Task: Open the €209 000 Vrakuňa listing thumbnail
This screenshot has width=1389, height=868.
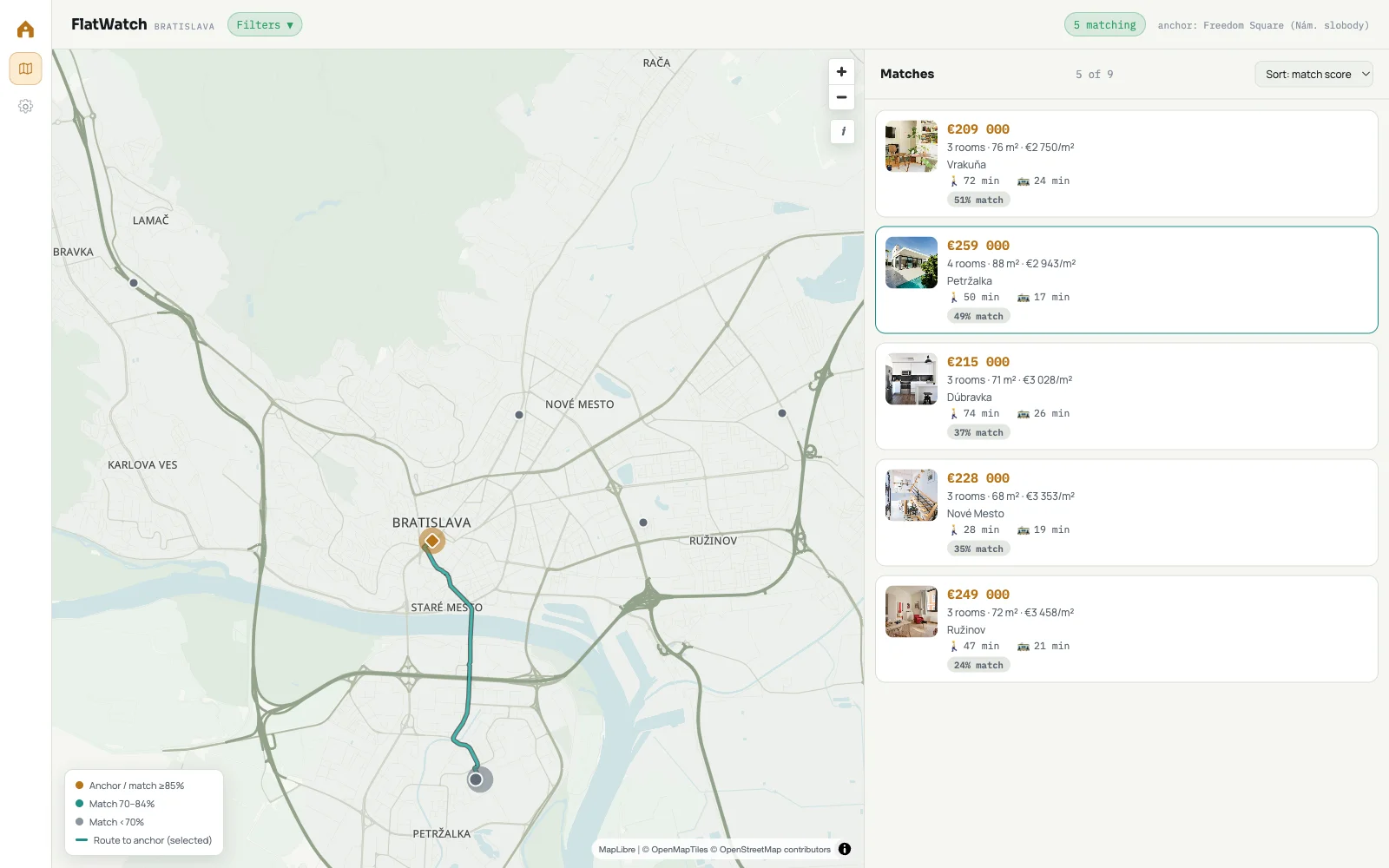Action: [x=912, y=146]
